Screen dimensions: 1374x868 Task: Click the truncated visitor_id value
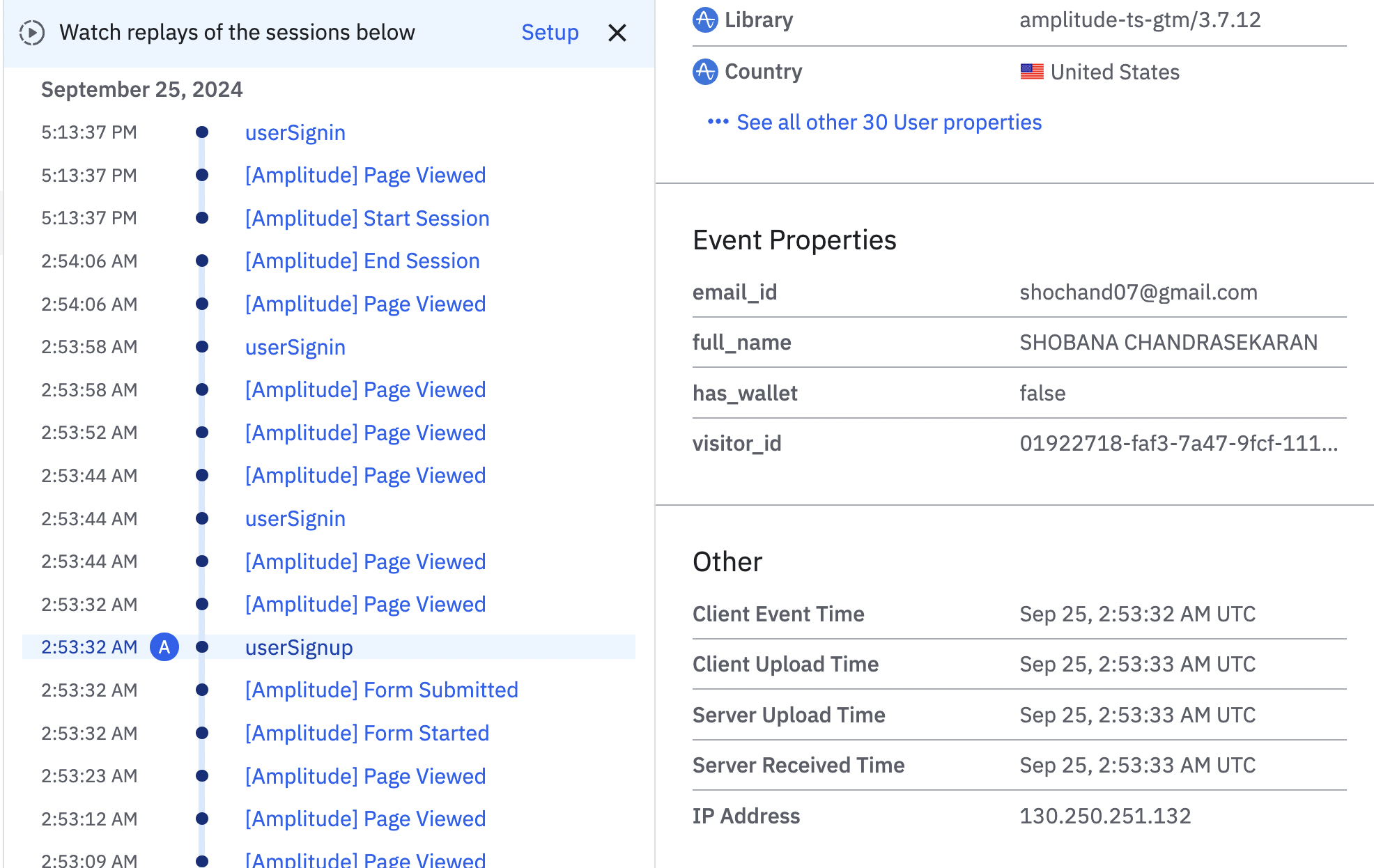(1178, 444)
